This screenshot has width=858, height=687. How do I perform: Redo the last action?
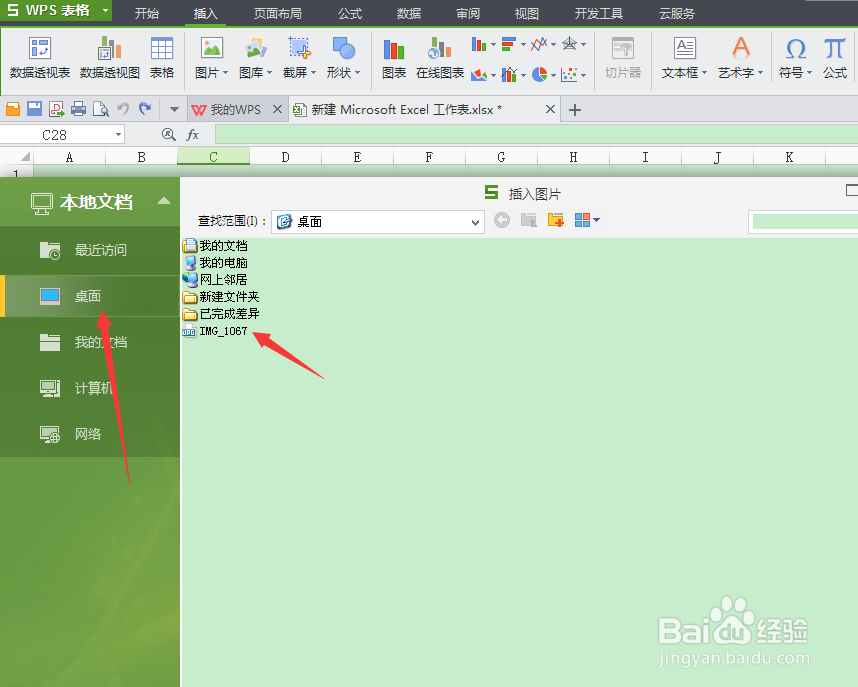point(144,109)
